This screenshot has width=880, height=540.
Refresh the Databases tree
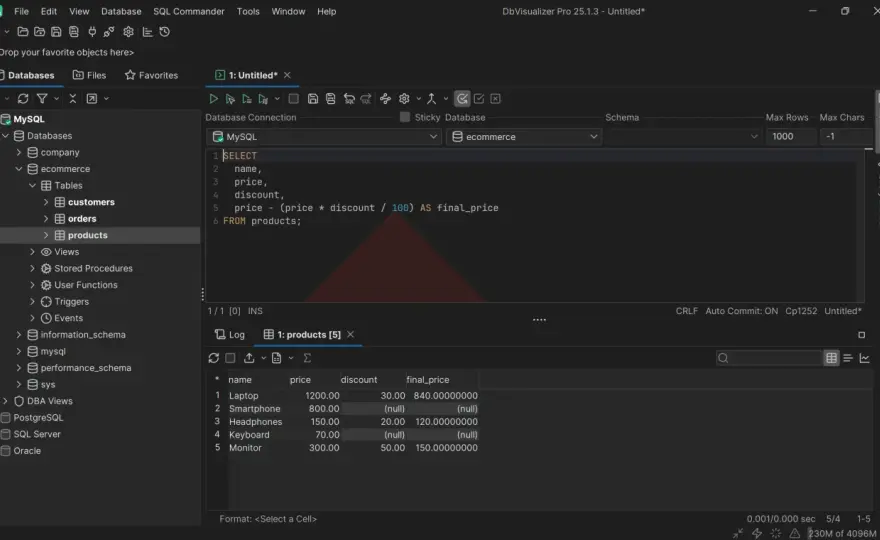point(23,99)
